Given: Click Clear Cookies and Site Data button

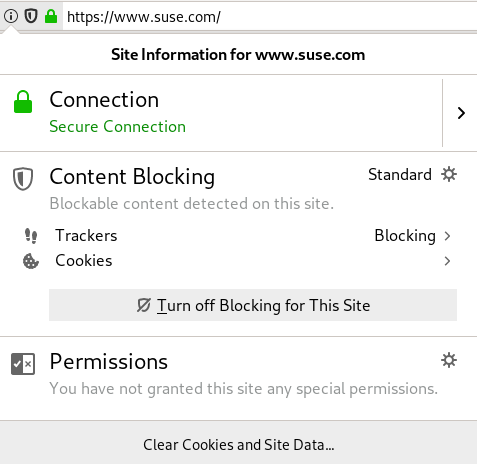Looking at the screenshot, I should (x=238, y=444).
